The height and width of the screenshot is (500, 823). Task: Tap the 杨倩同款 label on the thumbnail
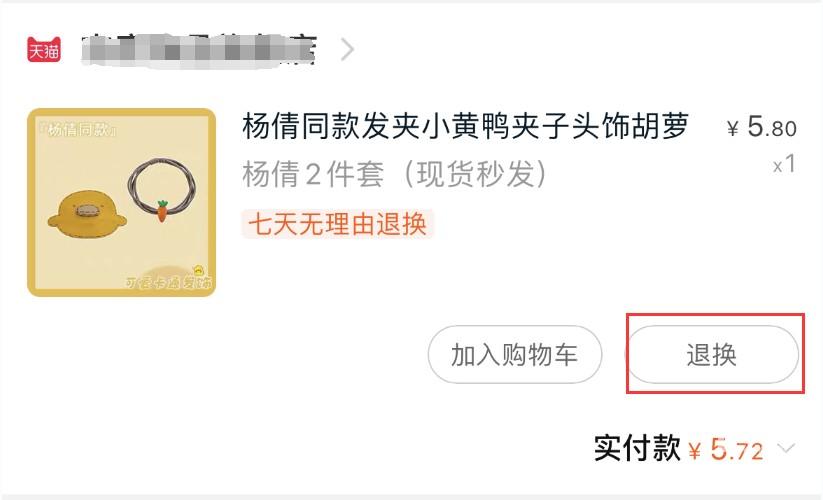[x=78, y=129]
